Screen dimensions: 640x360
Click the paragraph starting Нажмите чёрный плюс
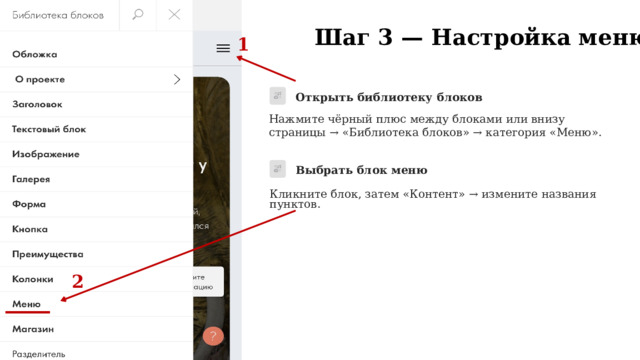coord(435,126)
